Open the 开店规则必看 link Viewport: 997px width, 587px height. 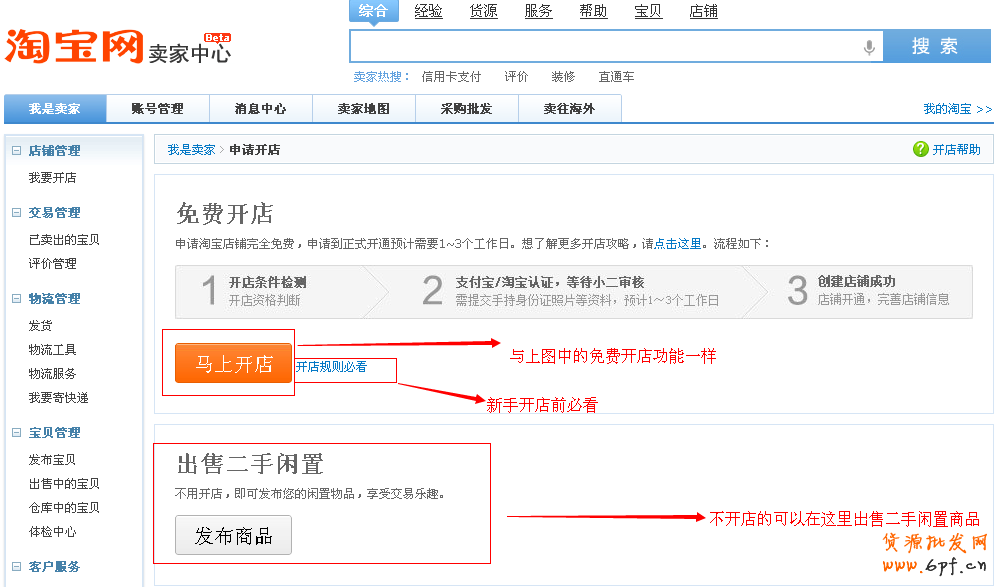coord(331,367)
